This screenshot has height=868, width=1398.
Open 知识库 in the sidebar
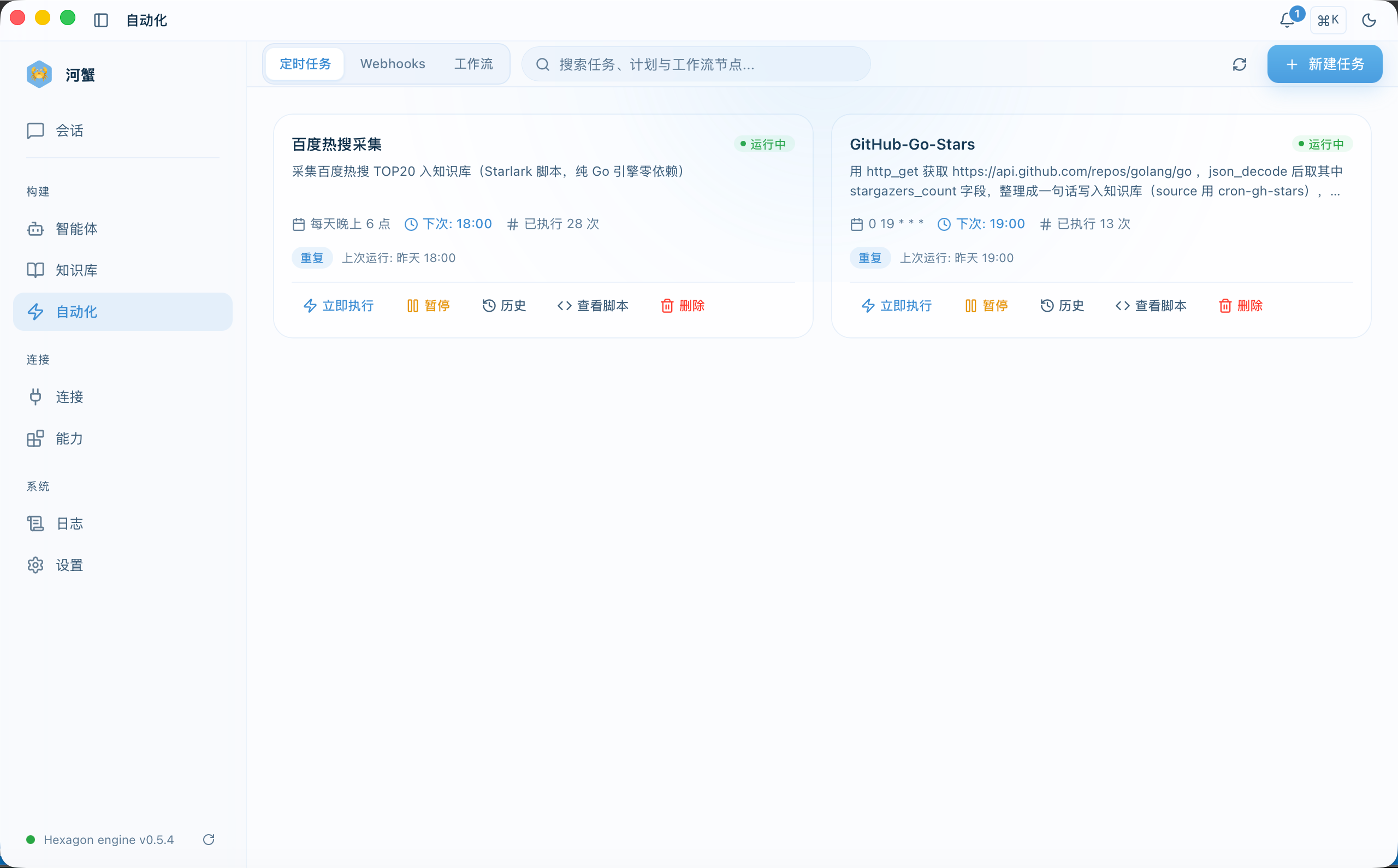[122, 270]
